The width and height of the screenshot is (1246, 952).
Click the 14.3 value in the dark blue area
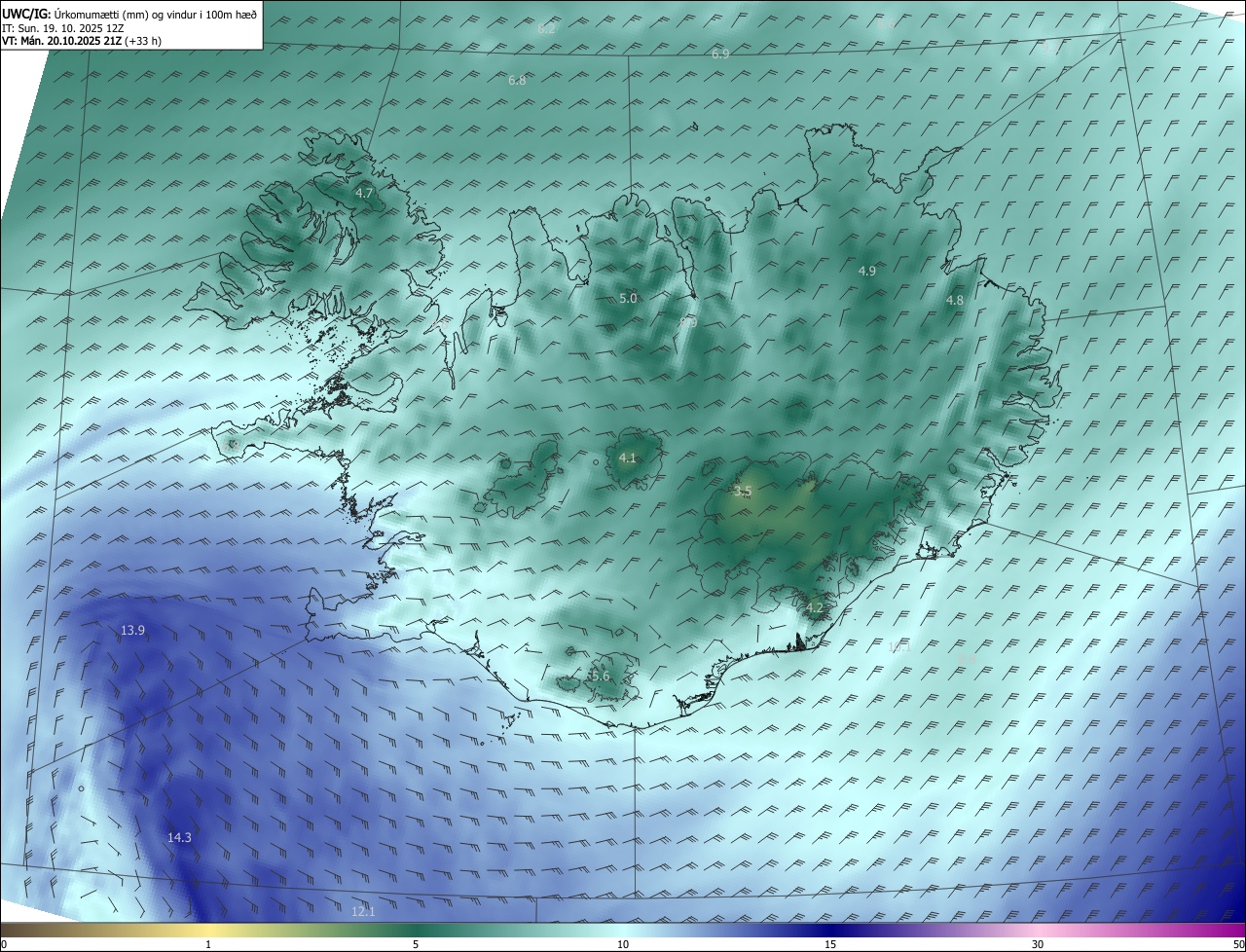click(179, 837)
